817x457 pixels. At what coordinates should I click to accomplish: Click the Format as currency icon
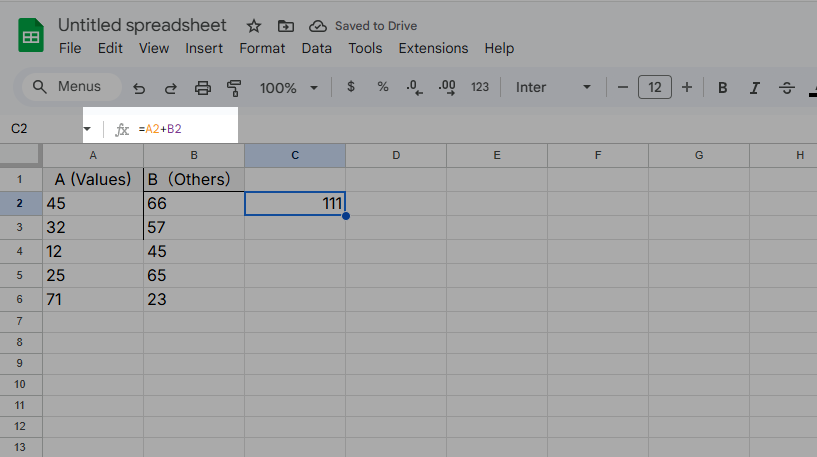(x=351, y=87)
